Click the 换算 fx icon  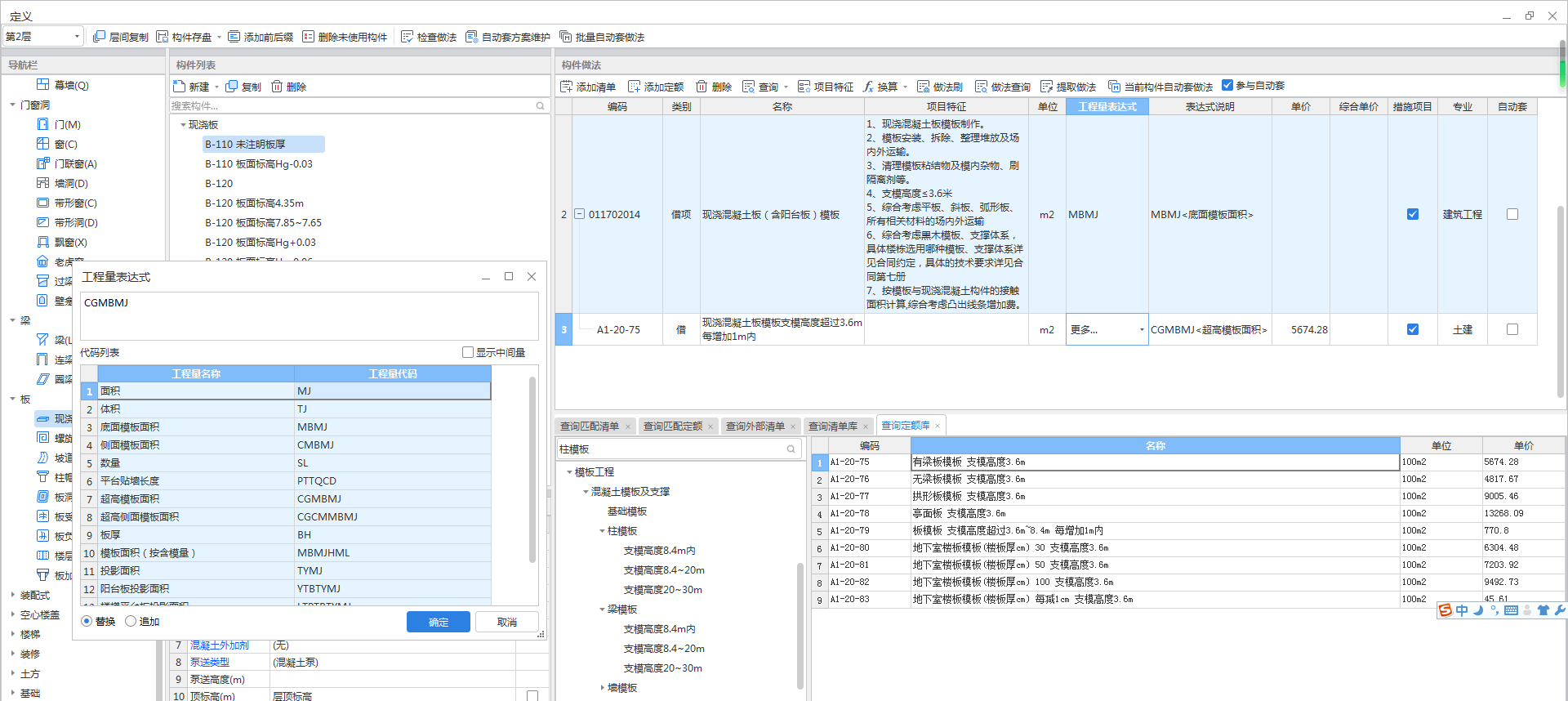point(868,87)
